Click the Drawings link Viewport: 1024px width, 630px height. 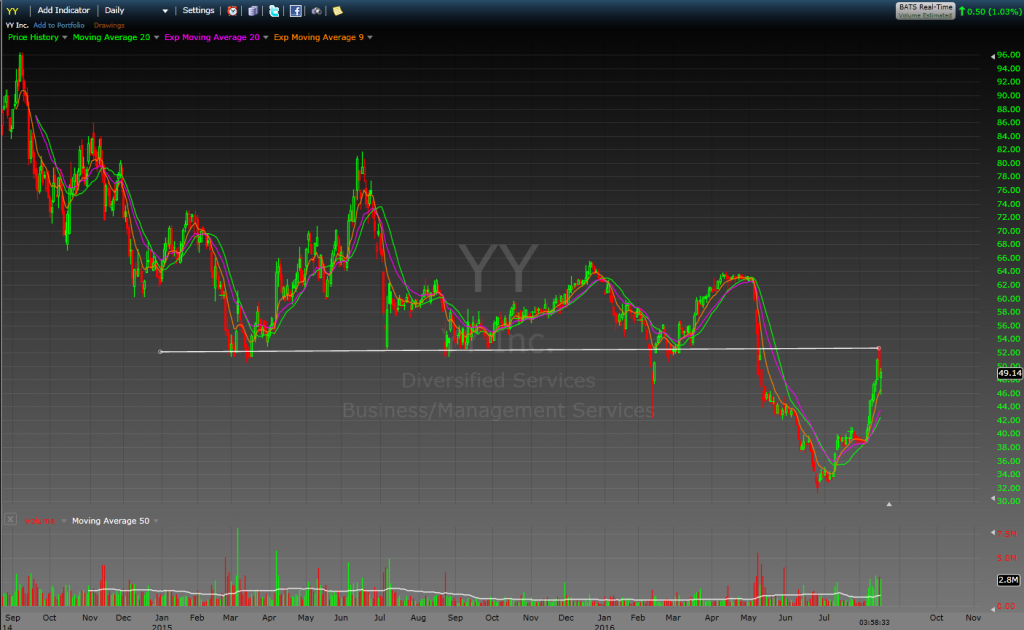pyautogui.click(x=108, y=23)
